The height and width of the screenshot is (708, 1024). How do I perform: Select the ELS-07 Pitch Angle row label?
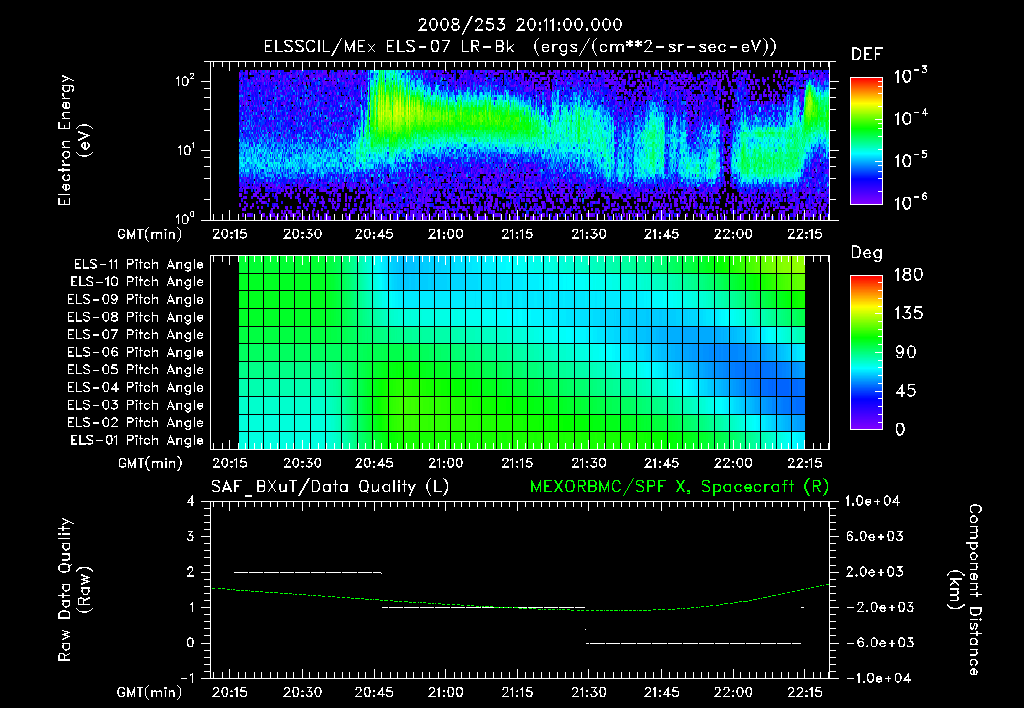[136, 335]
